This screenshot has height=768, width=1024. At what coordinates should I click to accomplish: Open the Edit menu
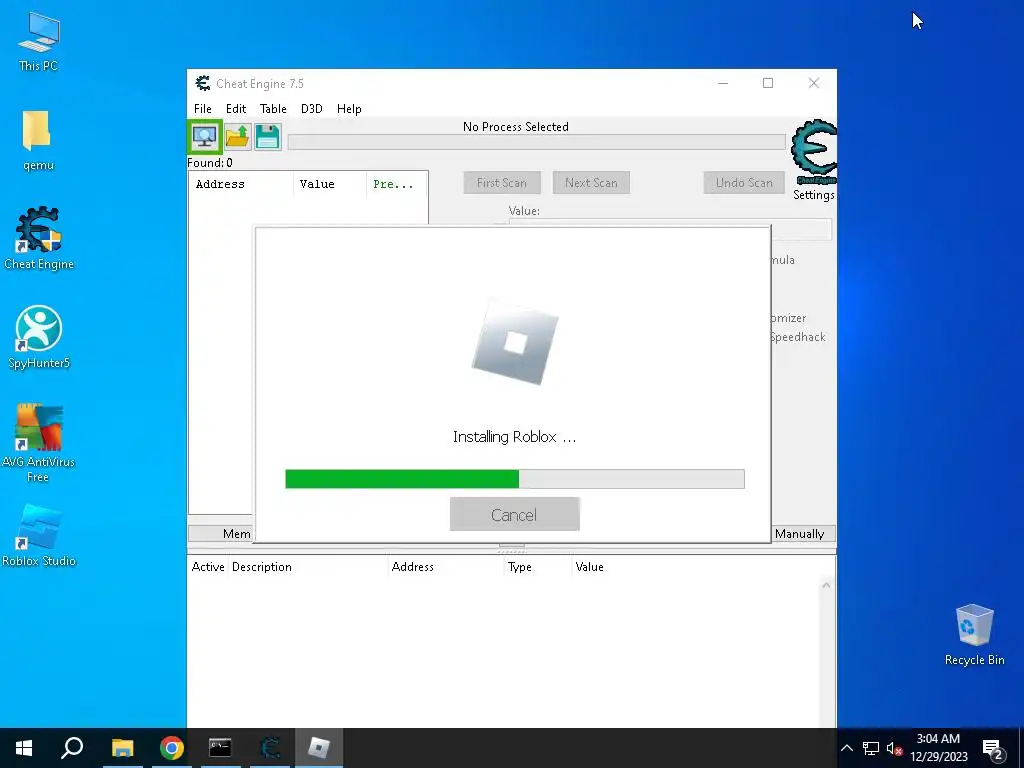click(236, 109)
